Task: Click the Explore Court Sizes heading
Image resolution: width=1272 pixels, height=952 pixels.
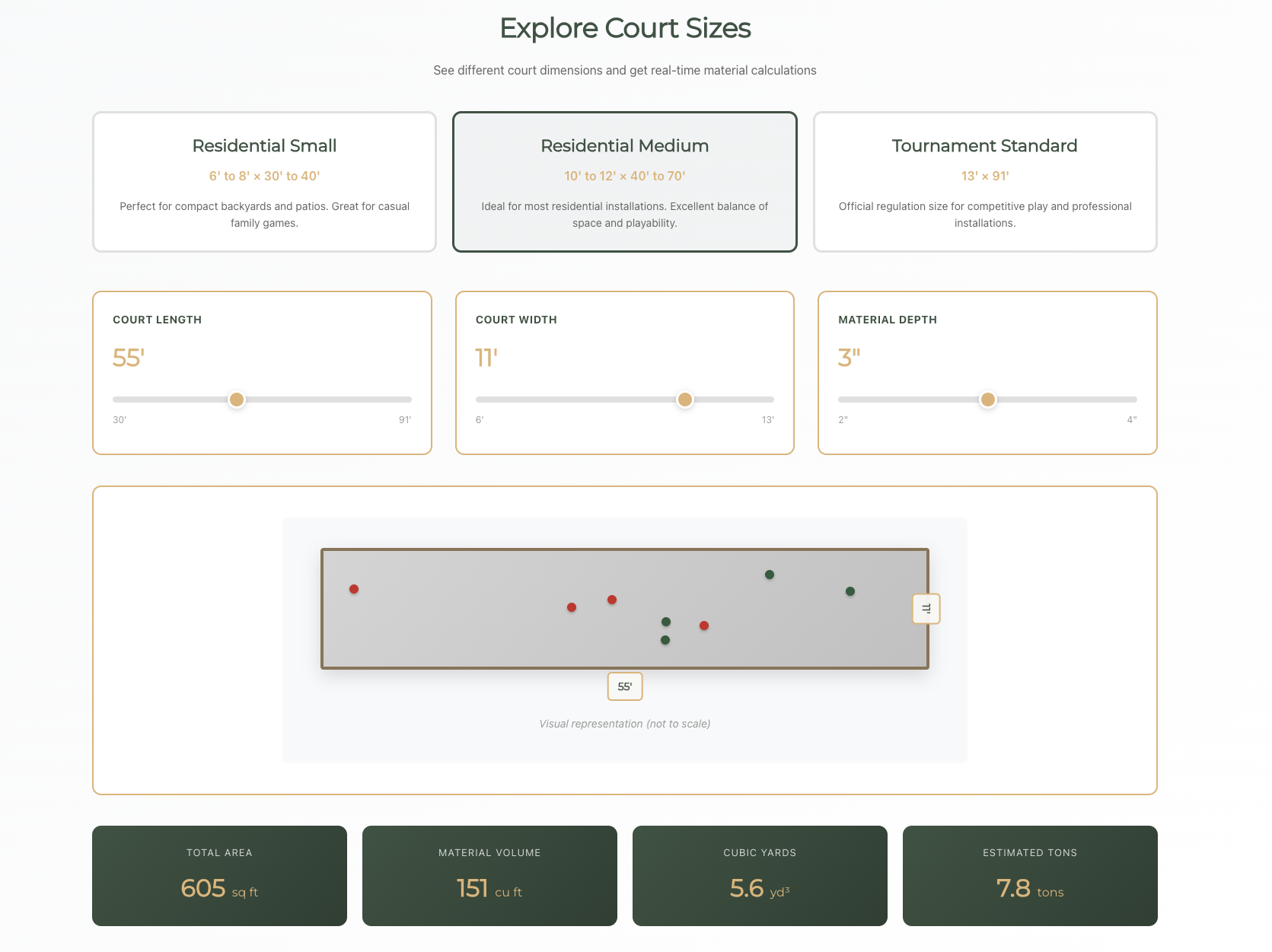Action: [x=625, y=28]
